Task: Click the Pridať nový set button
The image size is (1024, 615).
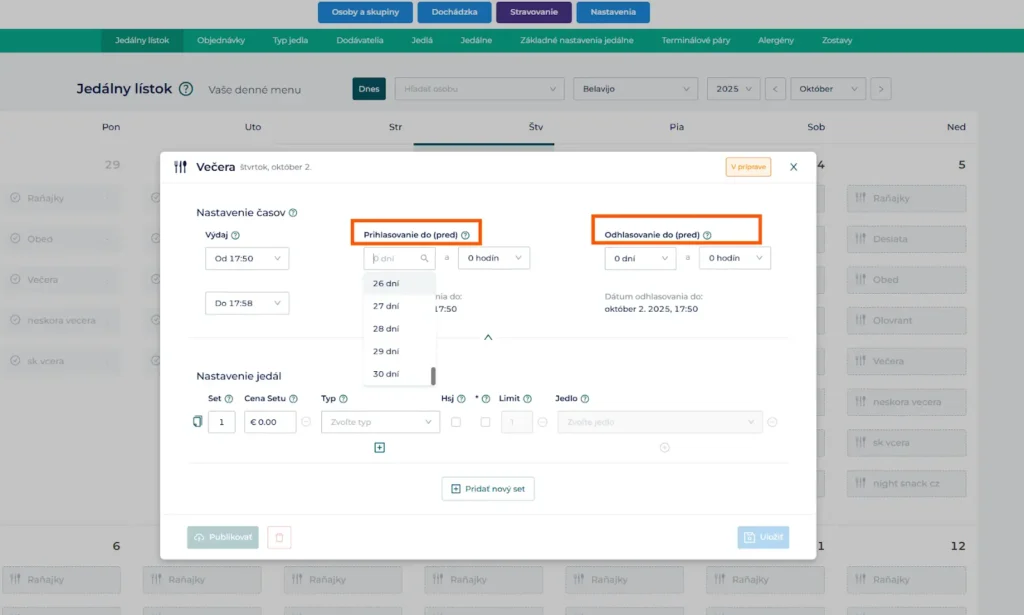Action: [x=488, y=489]
